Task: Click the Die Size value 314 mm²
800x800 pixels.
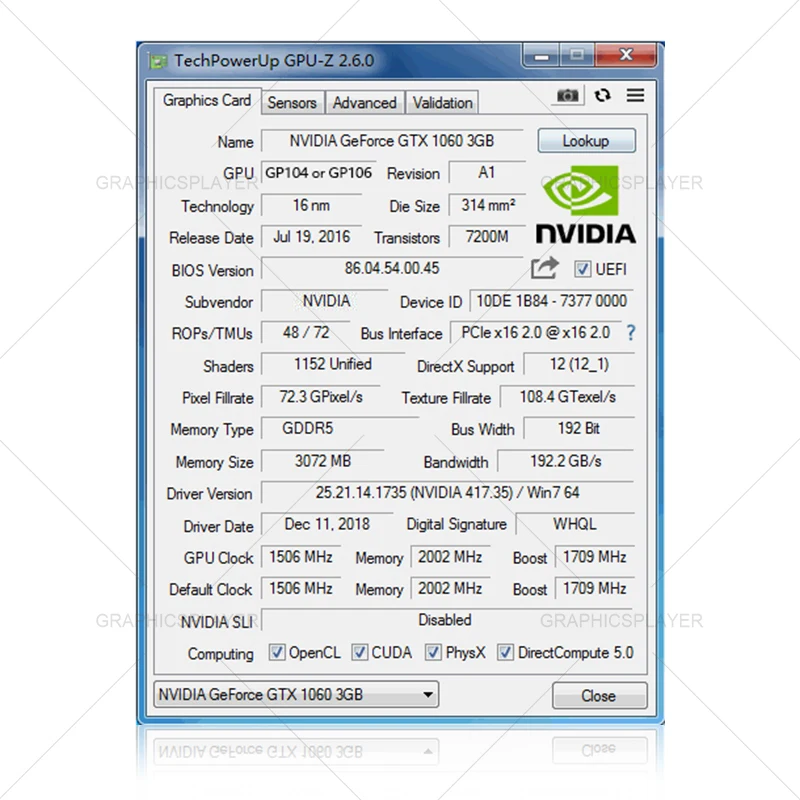Action: 487,206
